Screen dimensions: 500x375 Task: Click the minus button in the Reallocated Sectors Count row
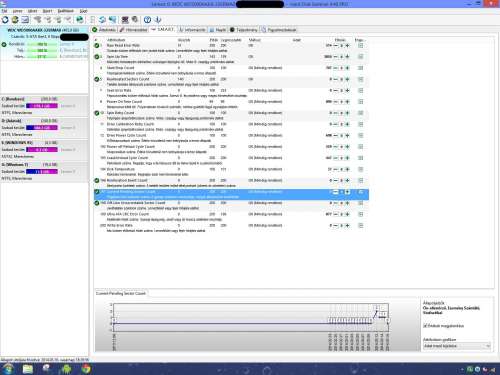pyautogui.click(x=336, y=79)
